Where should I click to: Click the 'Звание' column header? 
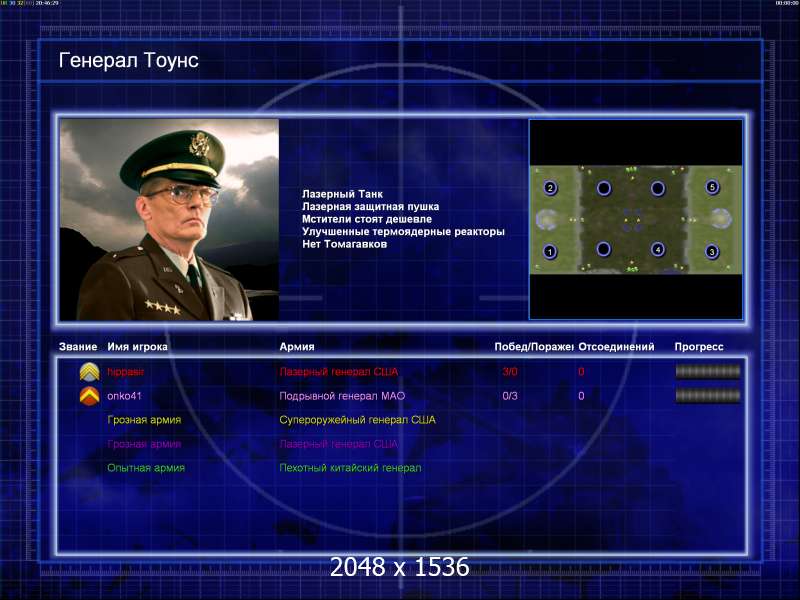pos(78,347)
